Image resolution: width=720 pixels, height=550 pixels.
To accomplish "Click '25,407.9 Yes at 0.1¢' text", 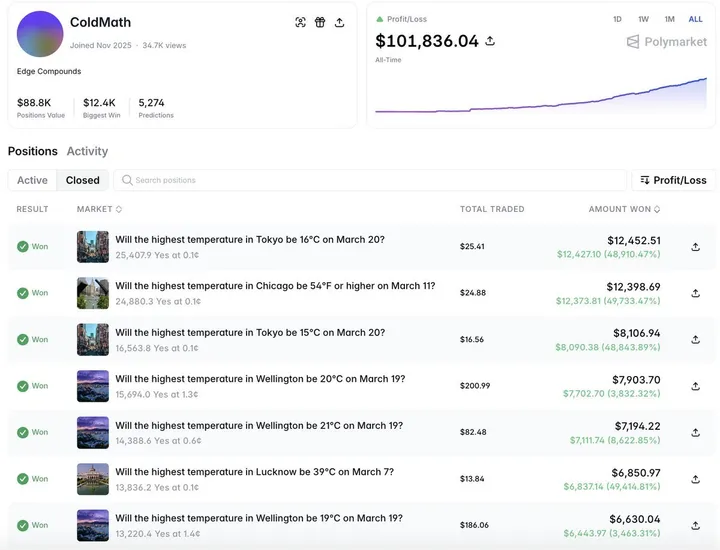I will tap(157, 255).
